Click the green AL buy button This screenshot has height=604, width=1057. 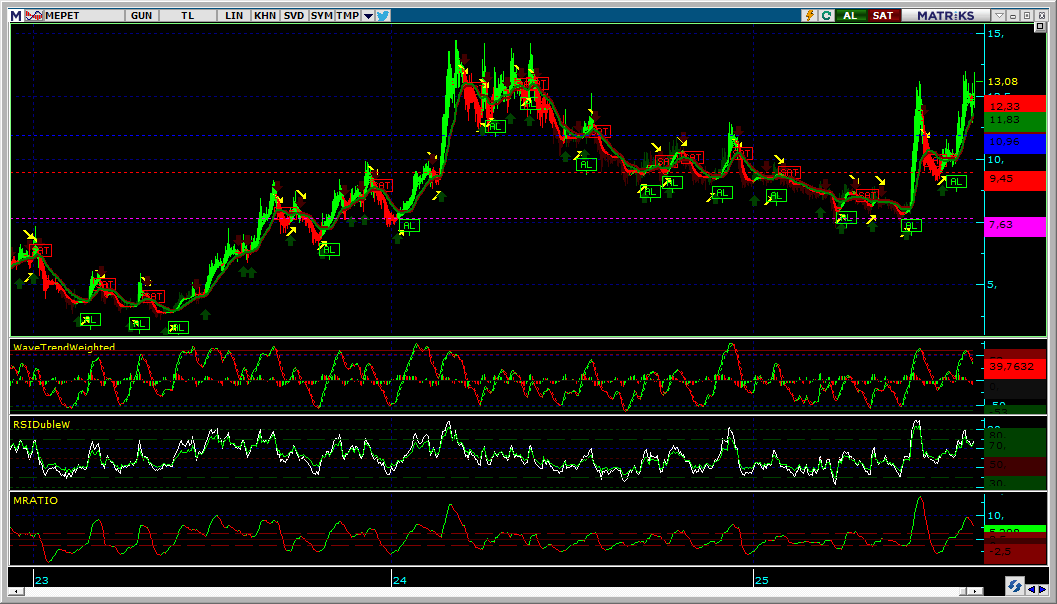coord(851,15)
